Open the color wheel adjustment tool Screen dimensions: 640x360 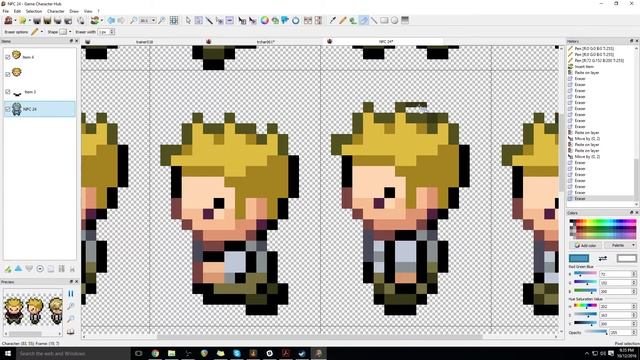(x=264, y=20)
